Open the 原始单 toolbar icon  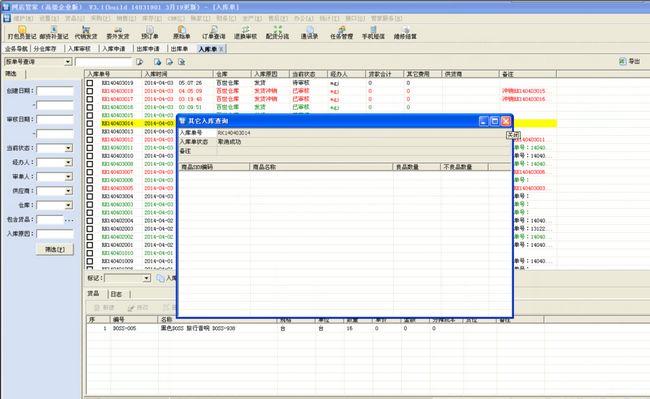coord(182,32)
